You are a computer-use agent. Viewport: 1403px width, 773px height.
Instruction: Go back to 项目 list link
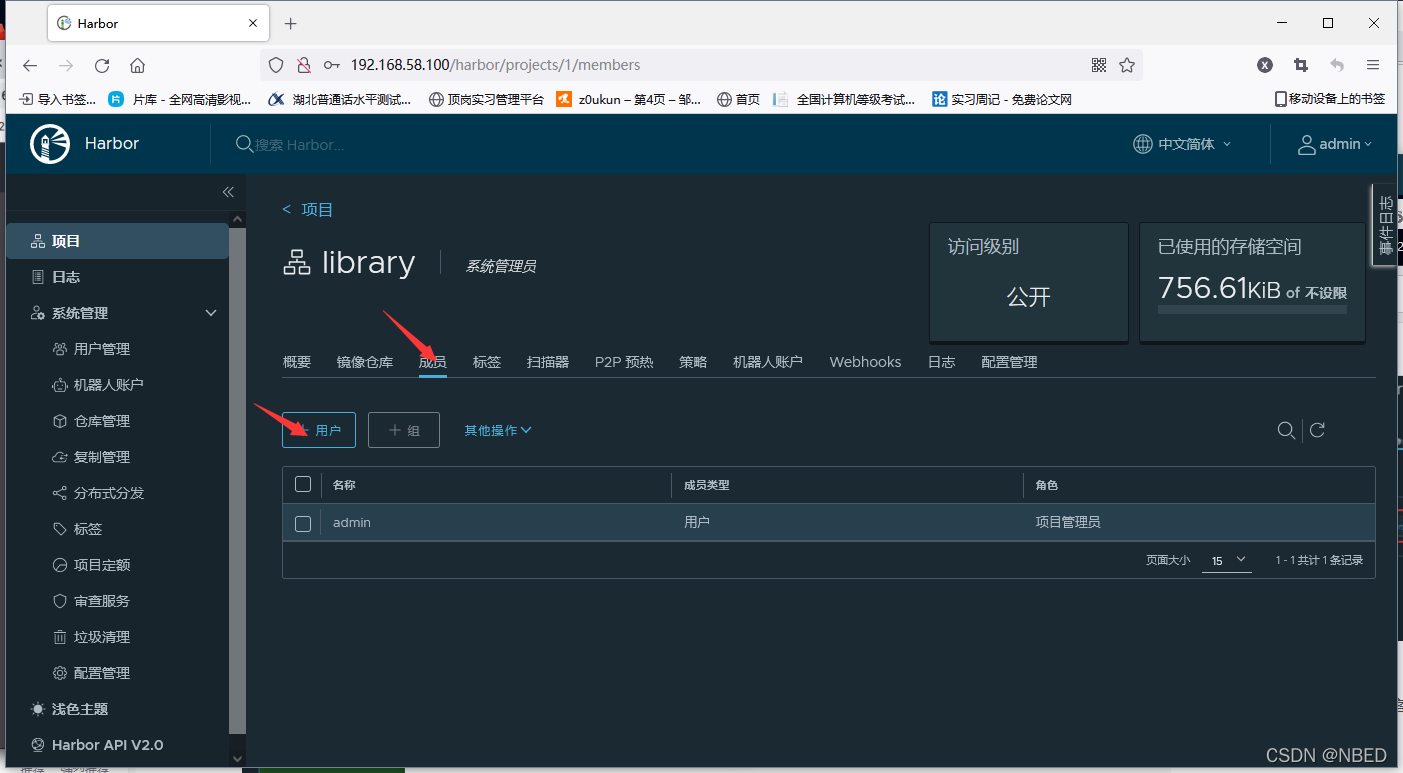click(x=308, y=209)
